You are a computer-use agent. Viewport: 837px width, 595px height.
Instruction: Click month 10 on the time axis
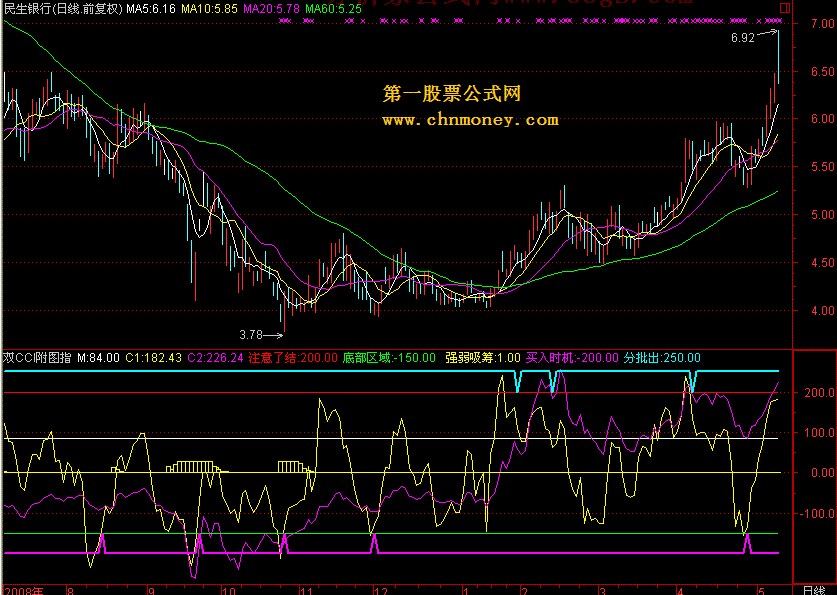[228, 591]
